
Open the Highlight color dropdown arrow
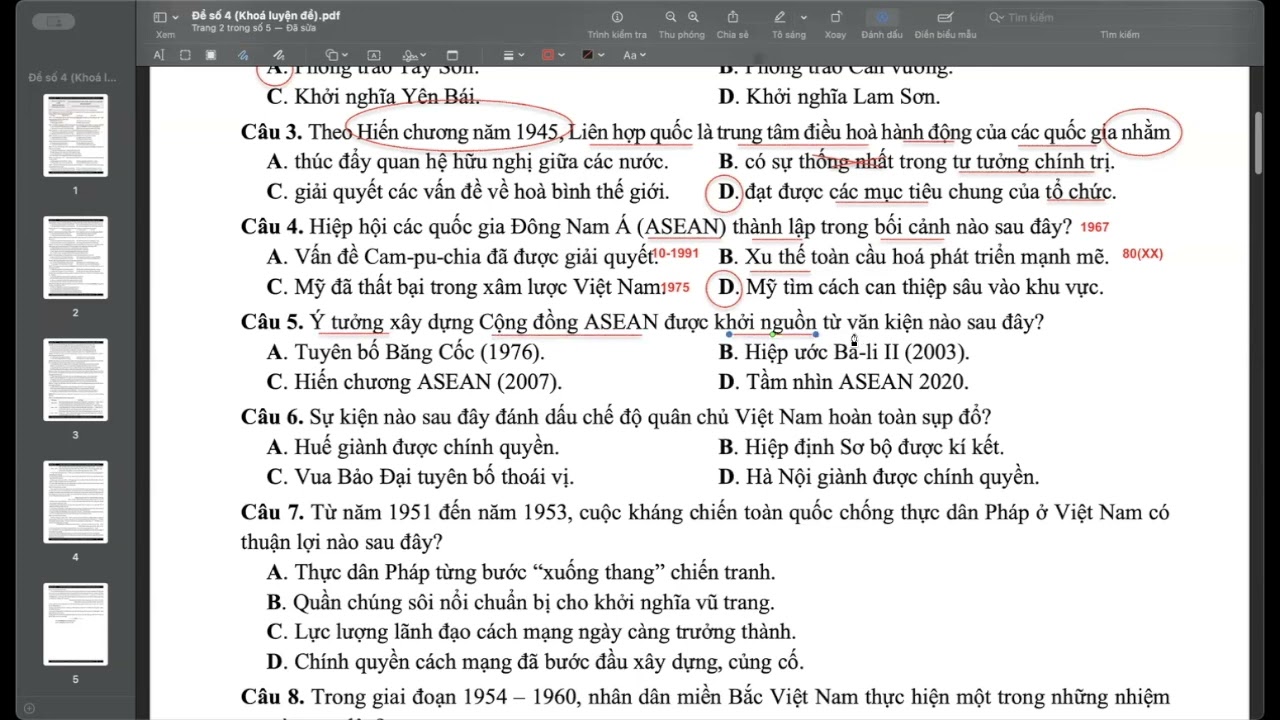pyautogui.click(x=804, y=17)
